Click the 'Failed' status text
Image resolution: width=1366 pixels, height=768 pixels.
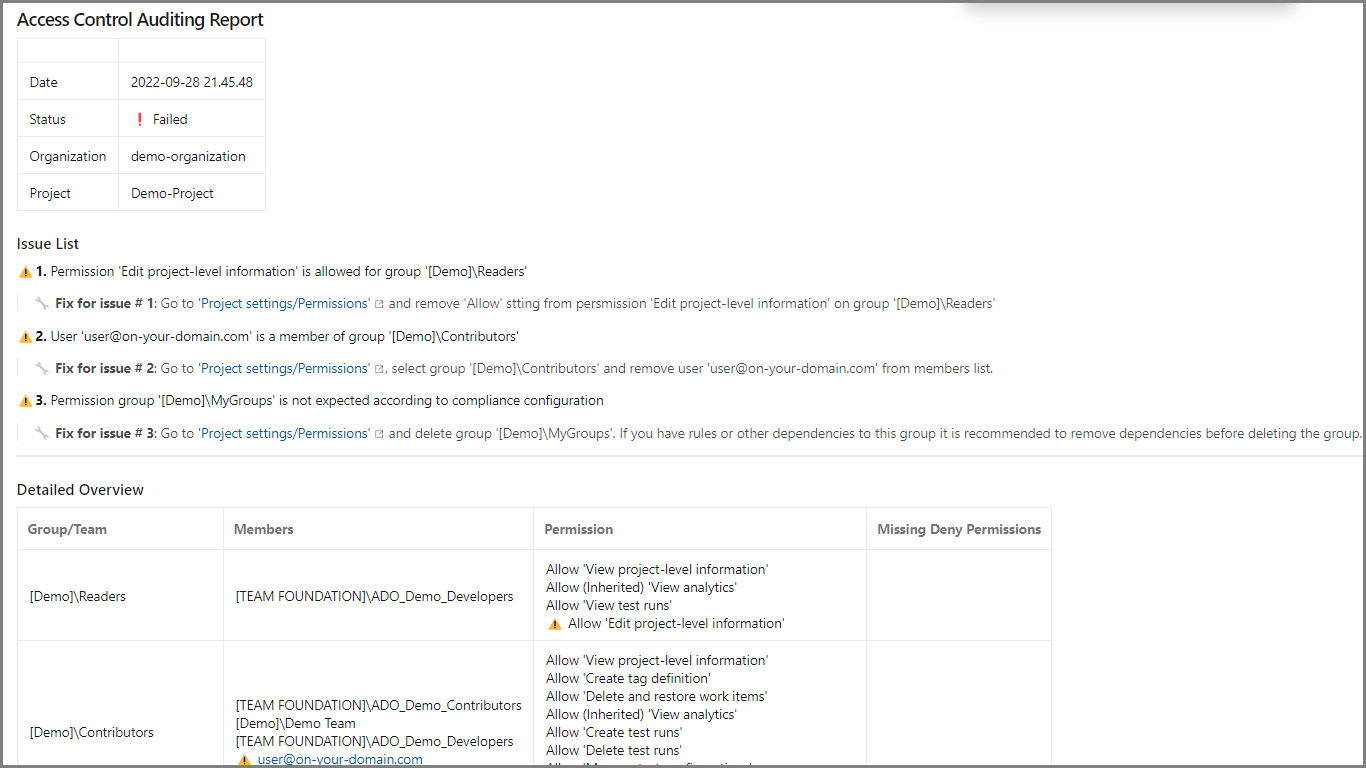170,119
